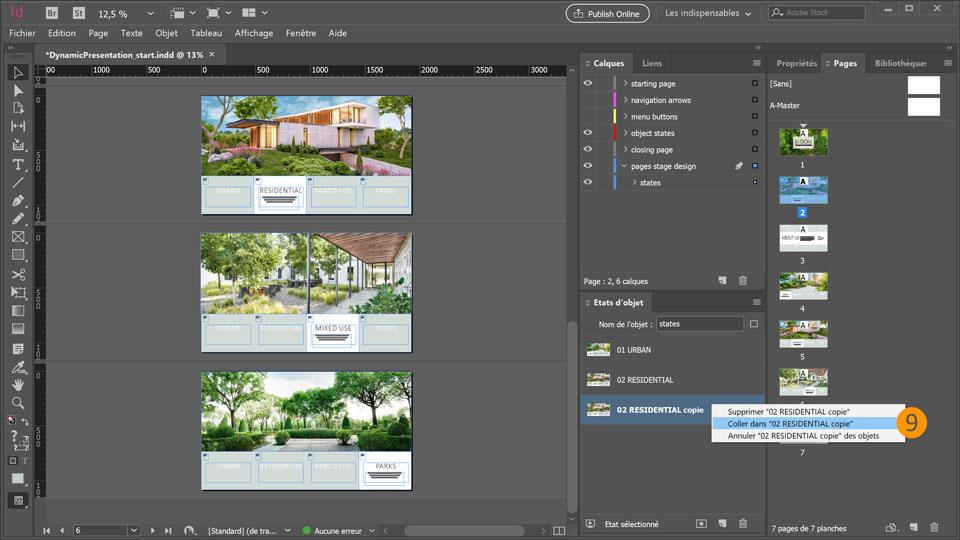The image size is (960, 540).
Task: Delete selected page in Pages panel
Action: coord(934,527)
